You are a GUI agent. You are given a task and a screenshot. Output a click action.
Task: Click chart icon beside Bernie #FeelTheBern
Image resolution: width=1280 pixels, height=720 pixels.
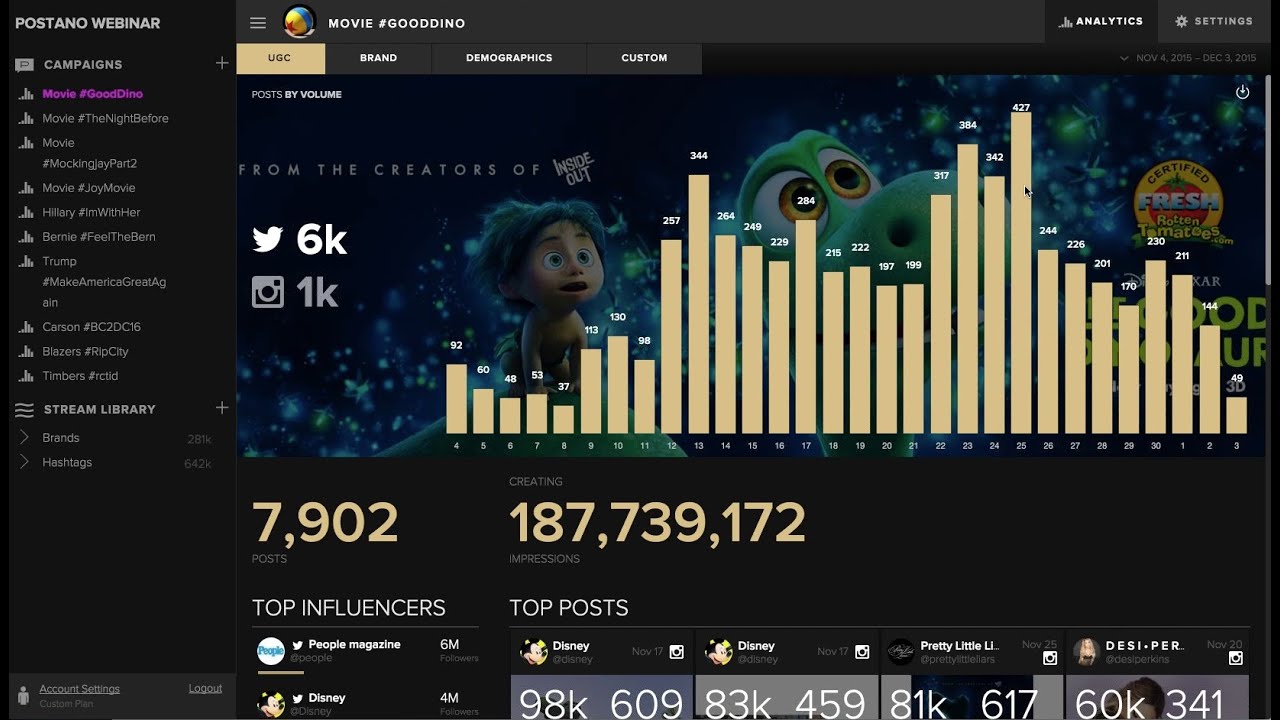(x=26, y=238)
